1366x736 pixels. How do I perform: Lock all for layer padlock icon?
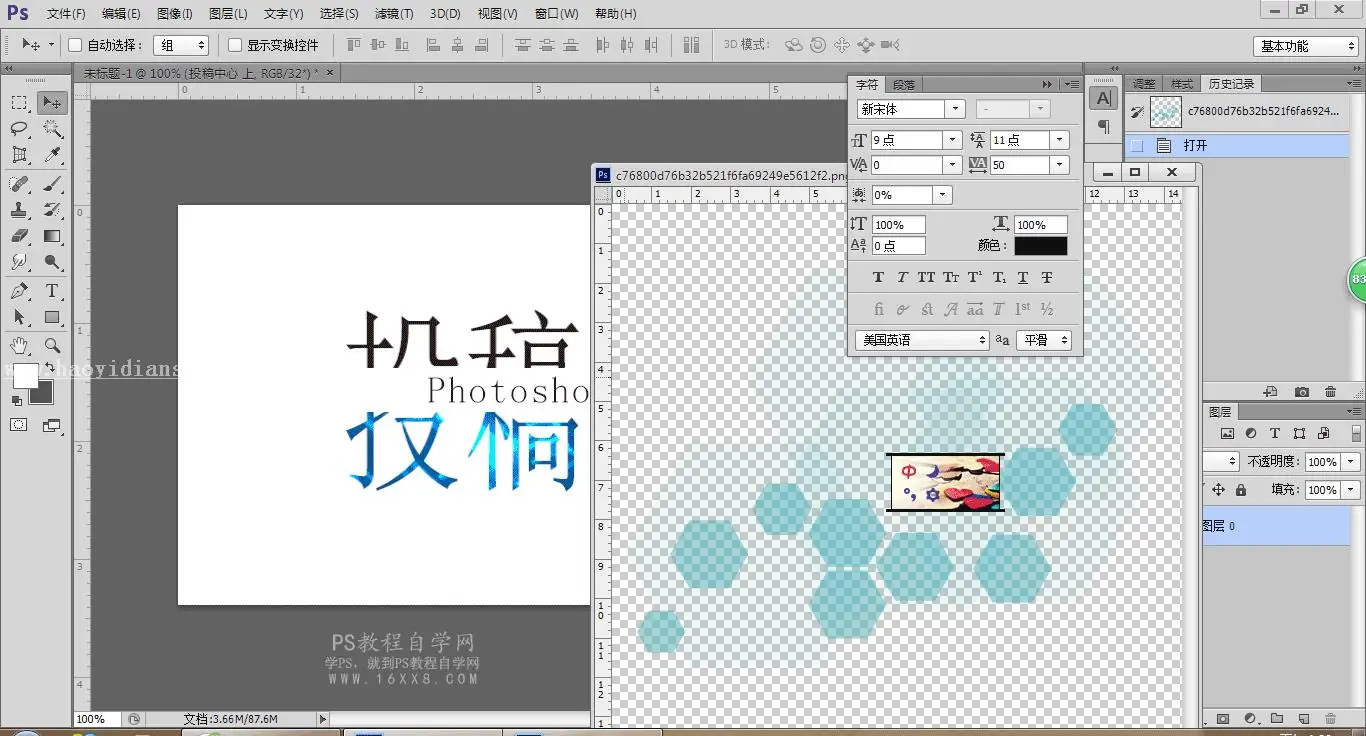pos(1241,490)
